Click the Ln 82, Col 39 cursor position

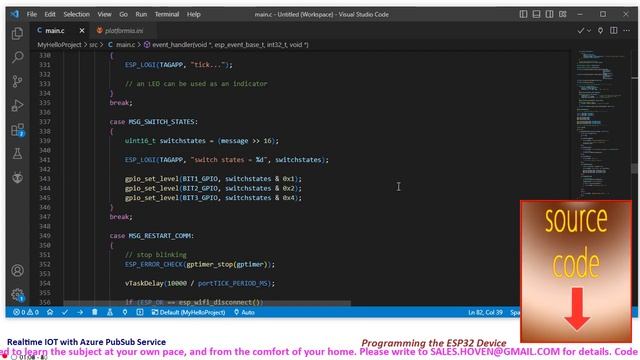pyautogui.click(x=485, y=312)
